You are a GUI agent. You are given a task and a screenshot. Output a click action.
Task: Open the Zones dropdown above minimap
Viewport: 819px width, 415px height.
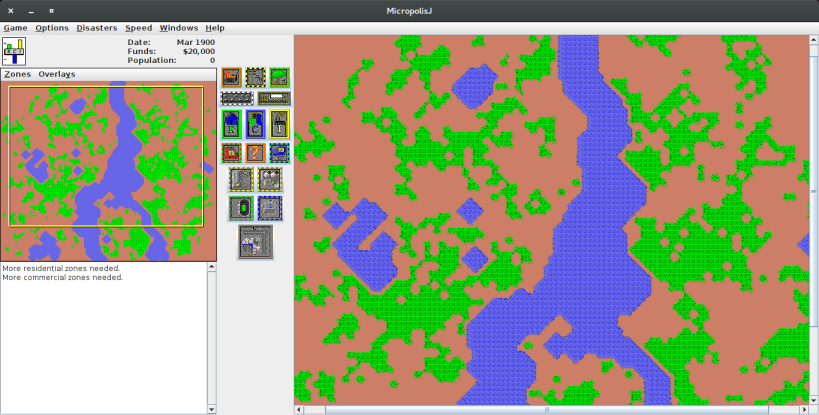coord(17,74)
